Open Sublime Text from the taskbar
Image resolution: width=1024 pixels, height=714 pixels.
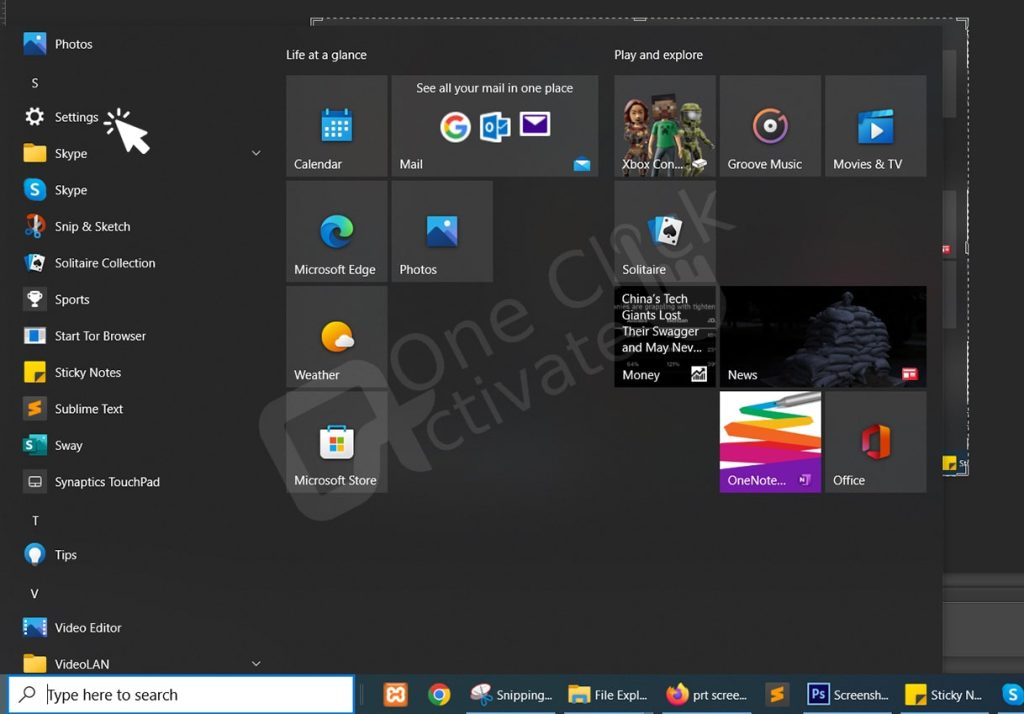(777, 694)
